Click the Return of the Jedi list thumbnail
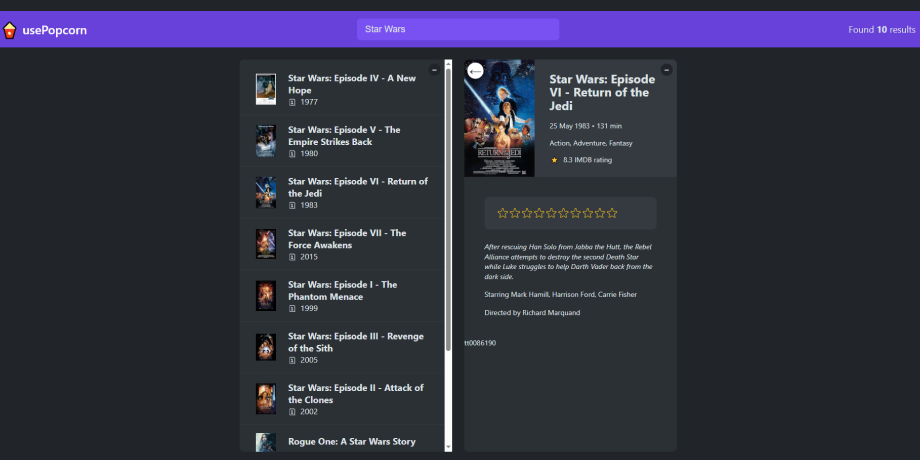Screen dimensions: 920x461 [266, 192]
